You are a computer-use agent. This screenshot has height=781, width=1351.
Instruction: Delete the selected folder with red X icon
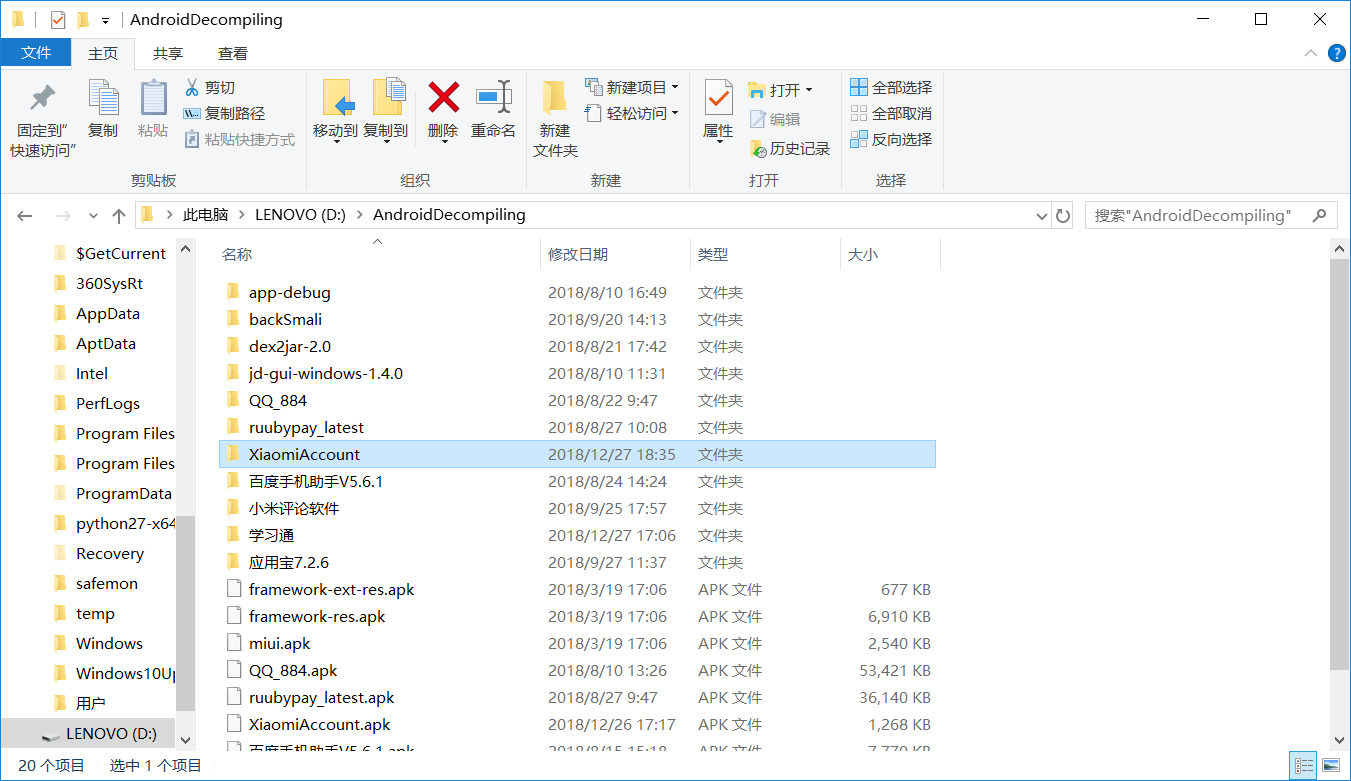tap(443, 110)
